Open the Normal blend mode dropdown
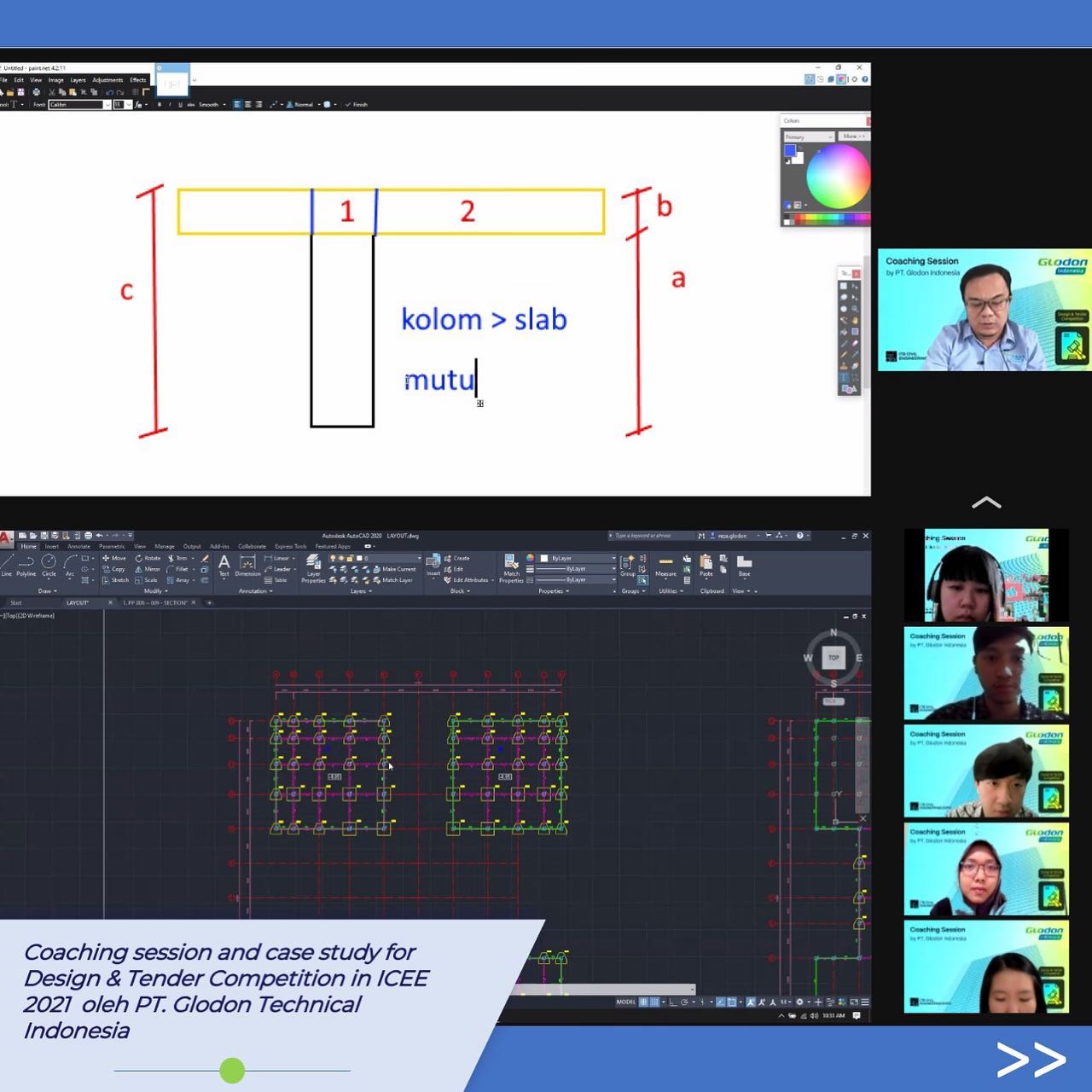This screenshot has width=1092, height=1092. tap(305, 105)
